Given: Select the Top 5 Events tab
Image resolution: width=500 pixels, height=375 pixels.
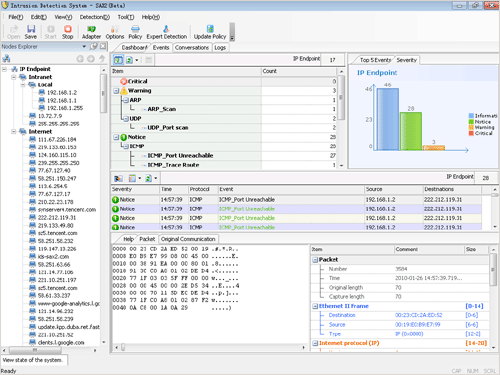Looking at the screenshot, I should [x=375, y=60].
